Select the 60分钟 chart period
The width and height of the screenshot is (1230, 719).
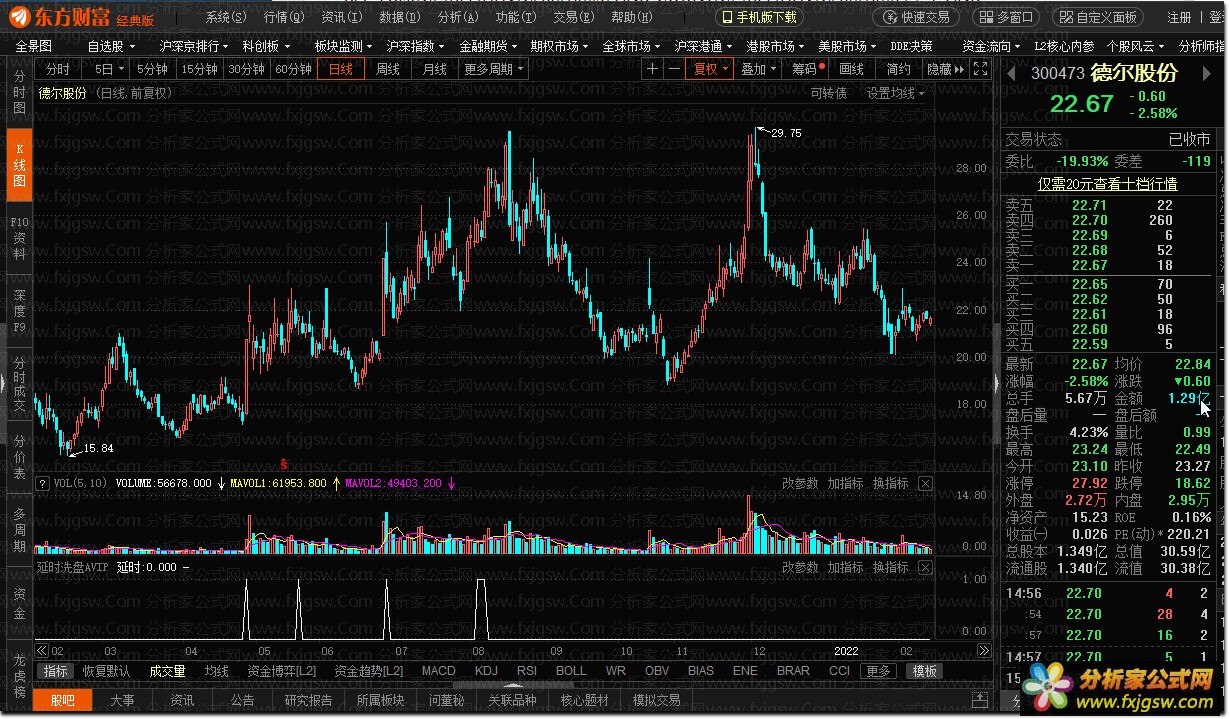tap(293, 69)
